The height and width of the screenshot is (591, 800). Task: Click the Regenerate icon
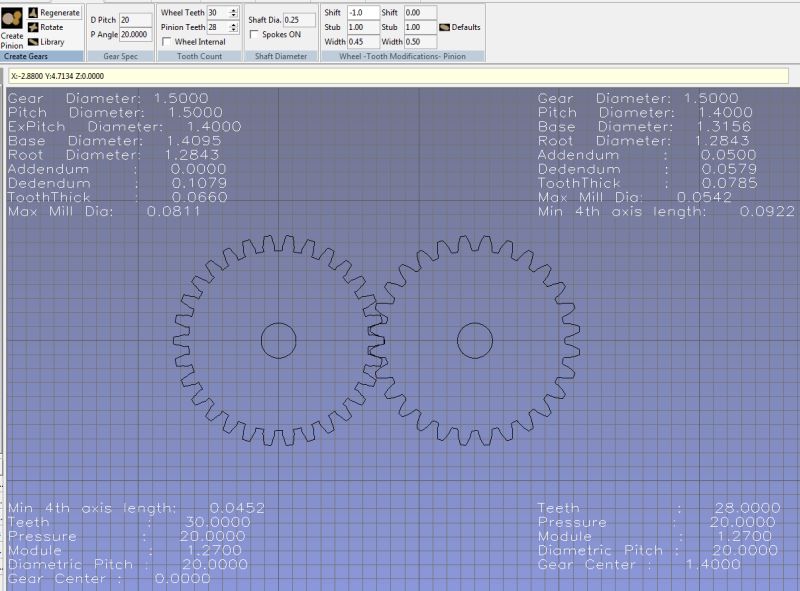(32, 13)
